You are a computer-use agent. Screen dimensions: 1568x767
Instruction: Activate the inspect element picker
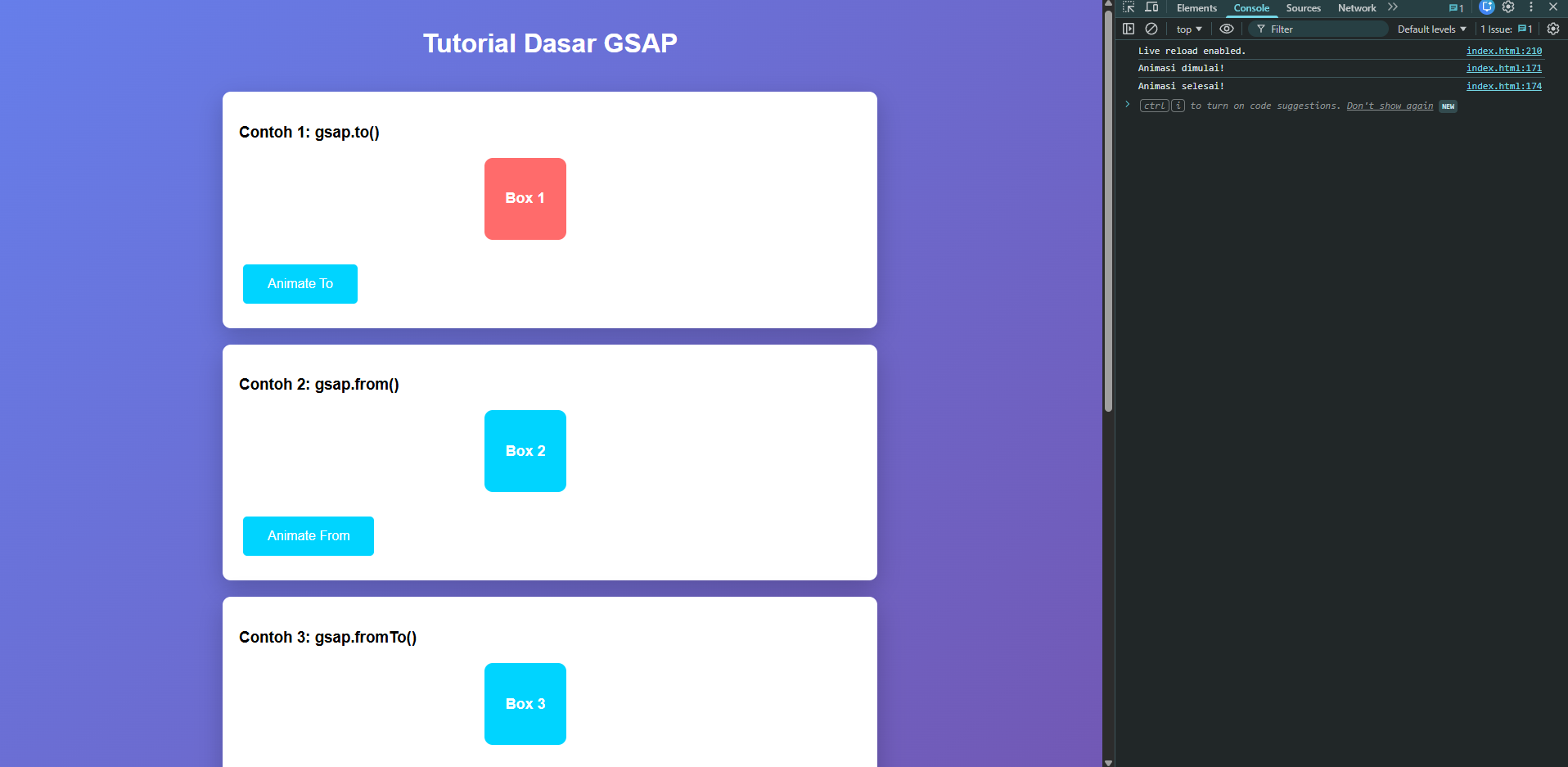[x=1129, y=7]
